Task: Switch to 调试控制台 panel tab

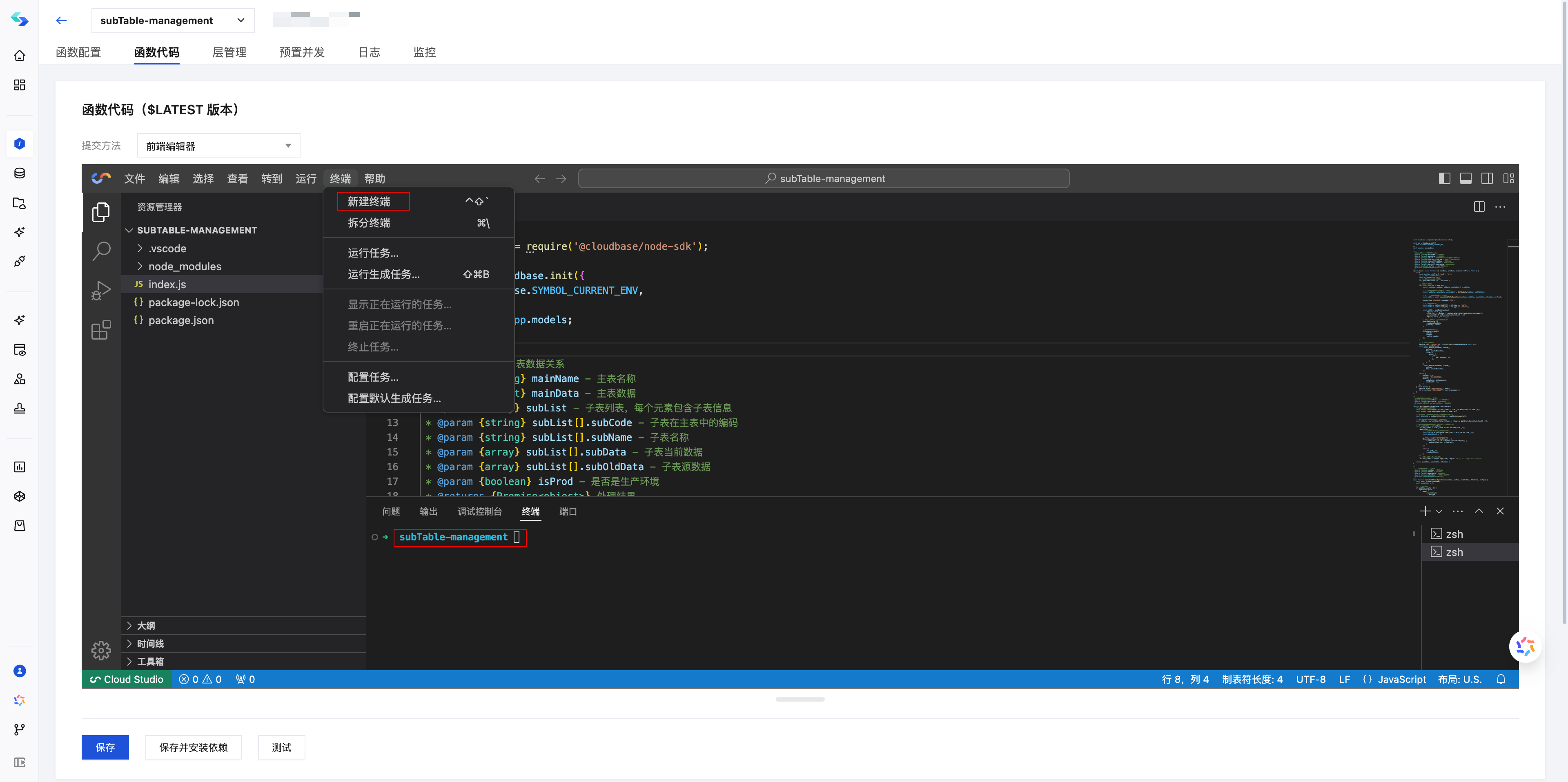Action: tap(479, 511)
